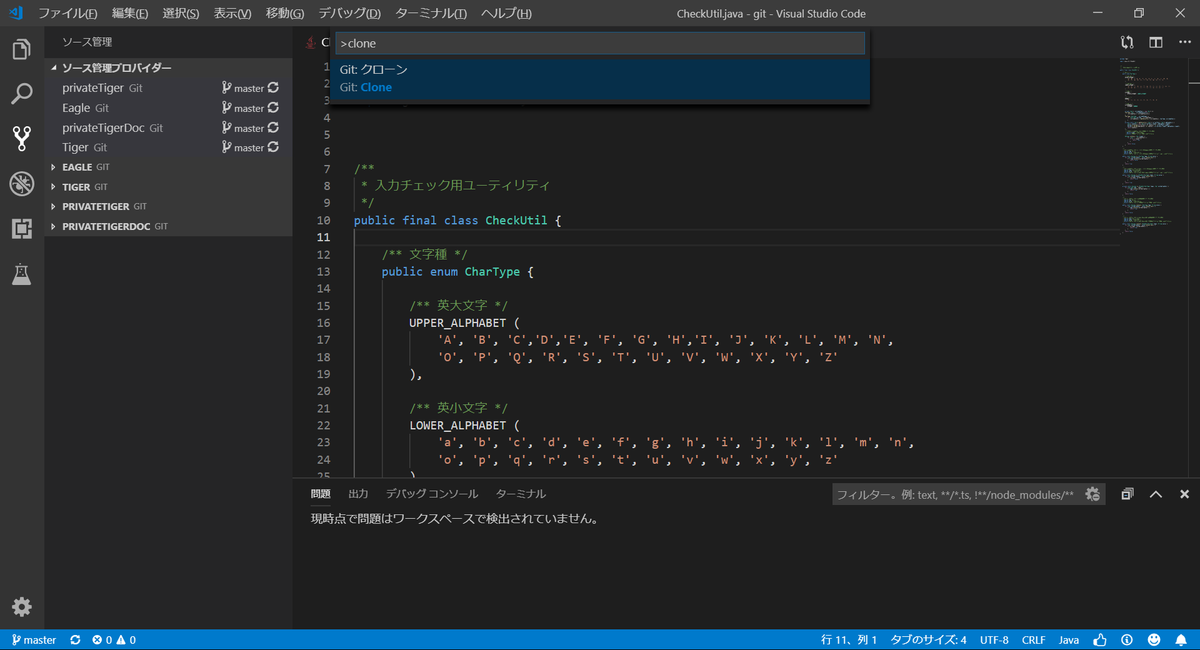Screen dimensions: 1200x650
Task: Open the デバッグ(D) menu
Action: click(x=350, y=14)
